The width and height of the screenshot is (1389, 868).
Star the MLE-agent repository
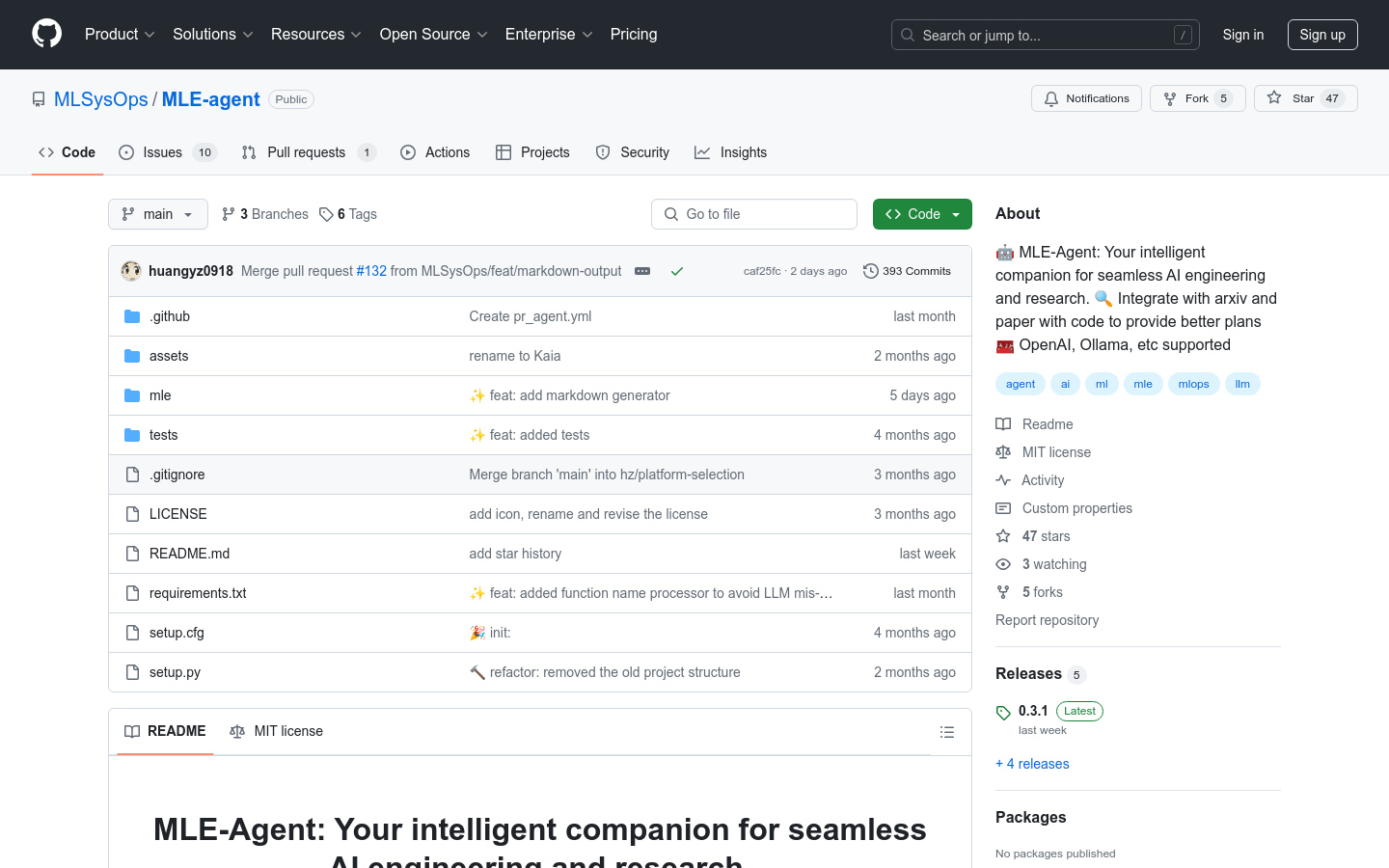pos(1306,98)
